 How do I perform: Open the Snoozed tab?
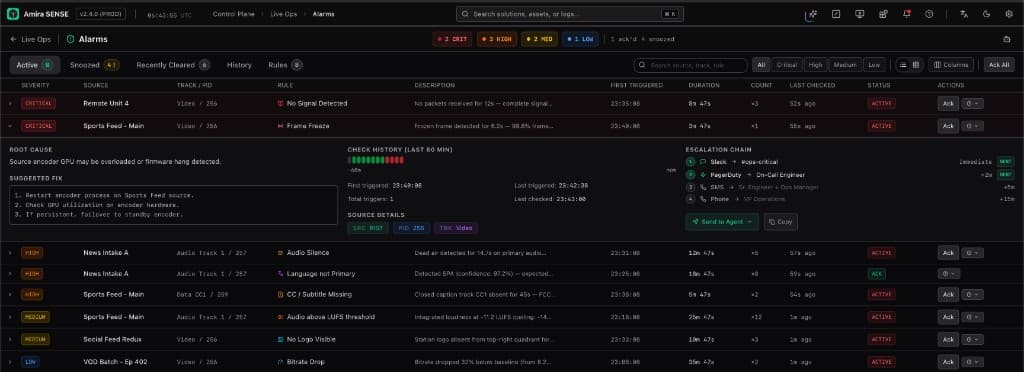point(94,65)
